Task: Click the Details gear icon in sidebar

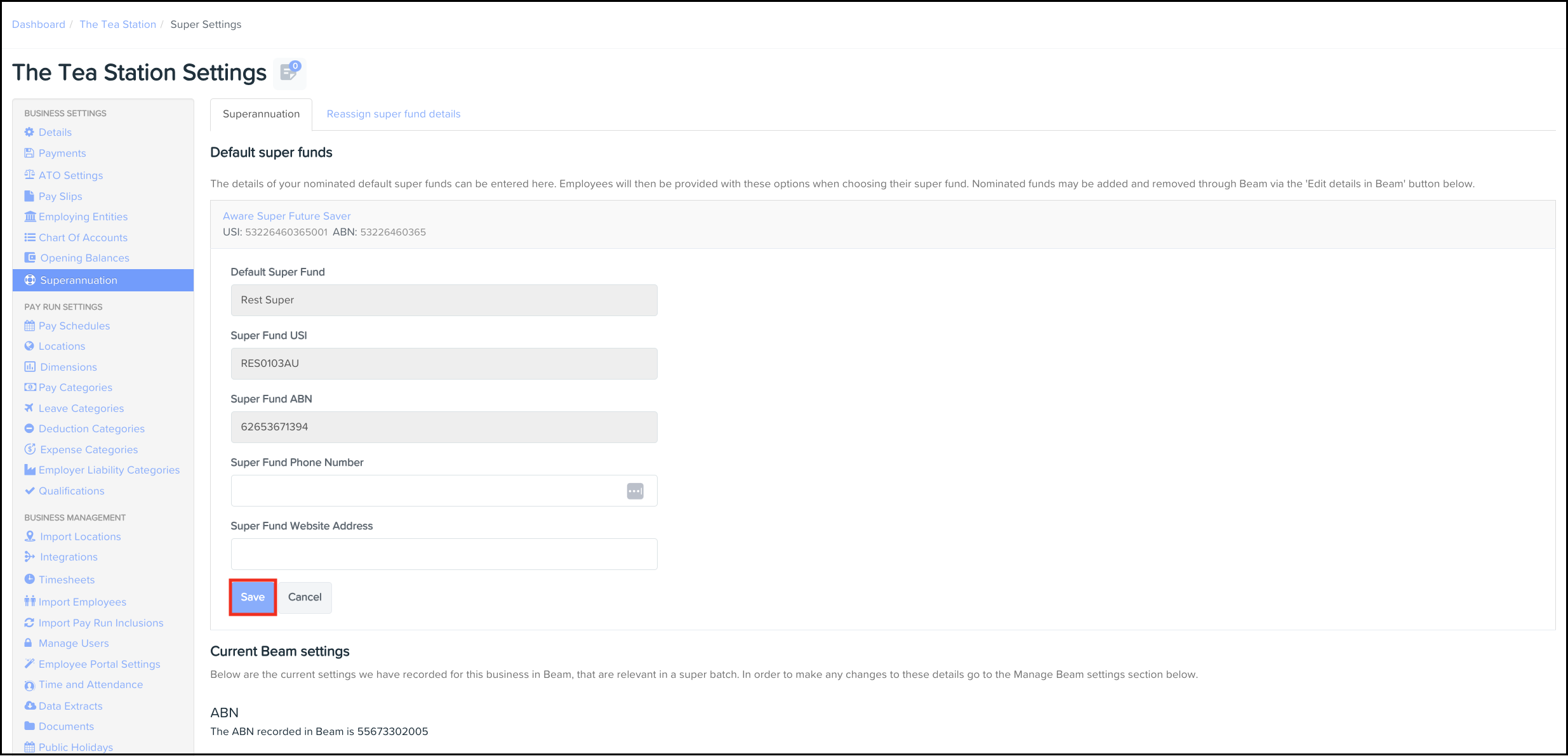Action: [29, 132]
